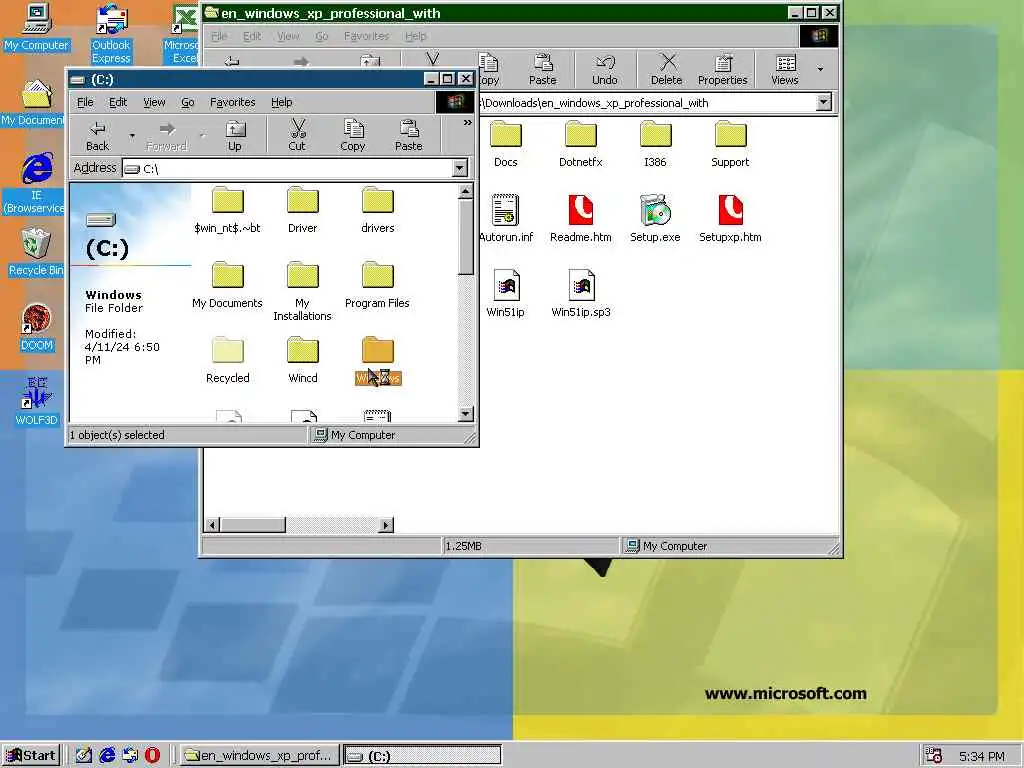Select the $win_nt$.~bt folder
Screen dimensions: 1024x768
pos(227,210)
